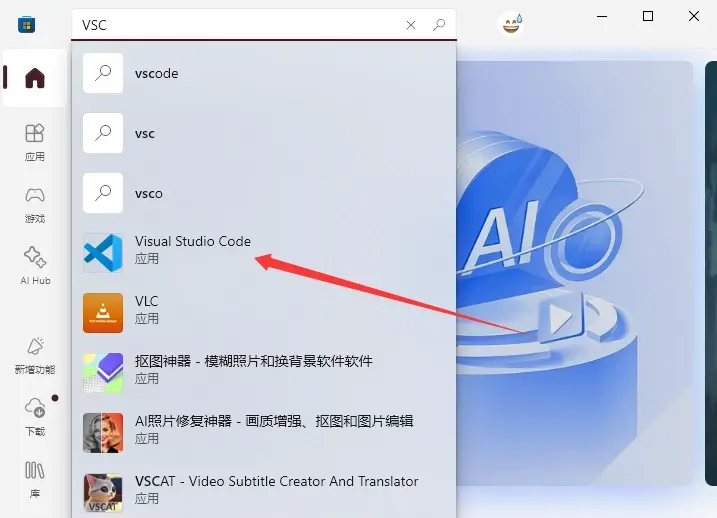Open the 应用 (Apps) sidebar section
The height and width of the screenshot is (518, 717).
point(35,142)
